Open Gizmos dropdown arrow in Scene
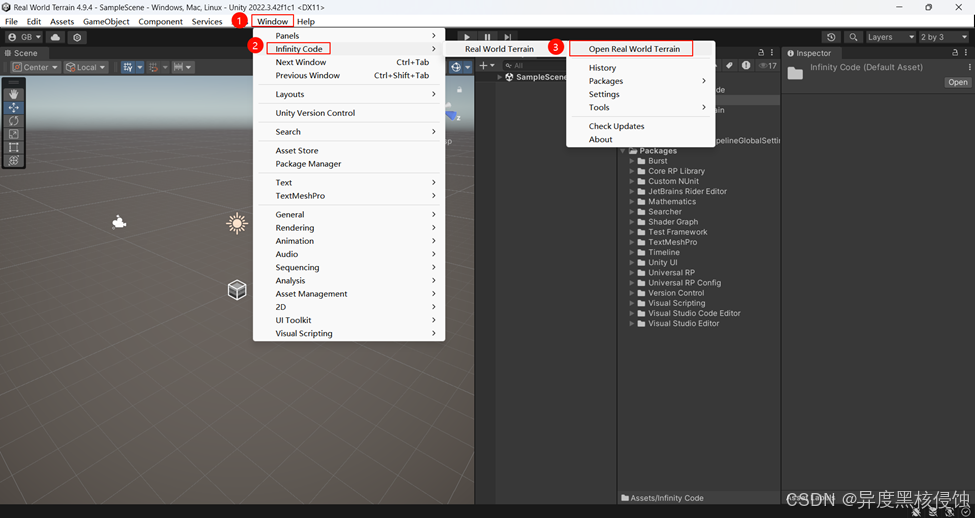Viewport: 975px width, 518px height. (468, 67)
